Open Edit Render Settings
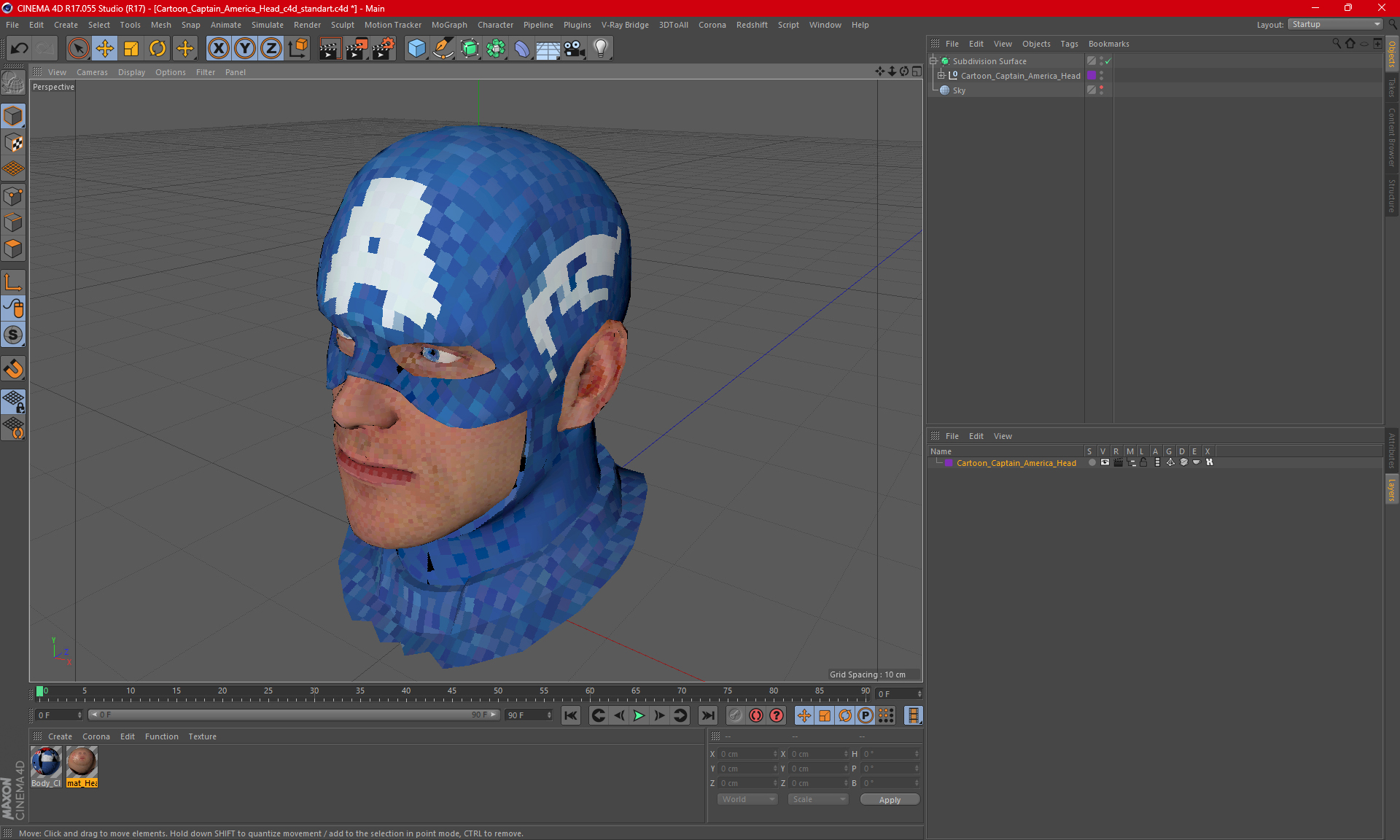 tap(384, 49)
